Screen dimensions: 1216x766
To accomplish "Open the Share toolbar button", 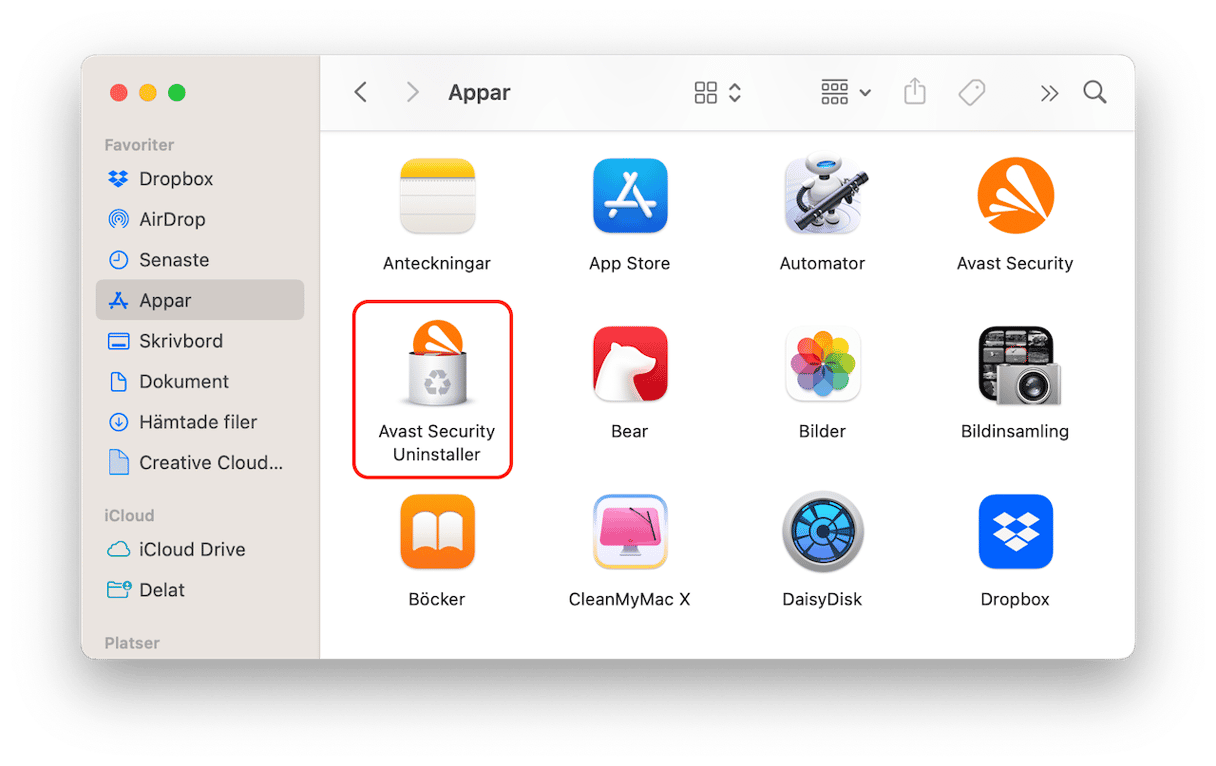I will click(x=914, y=92).
